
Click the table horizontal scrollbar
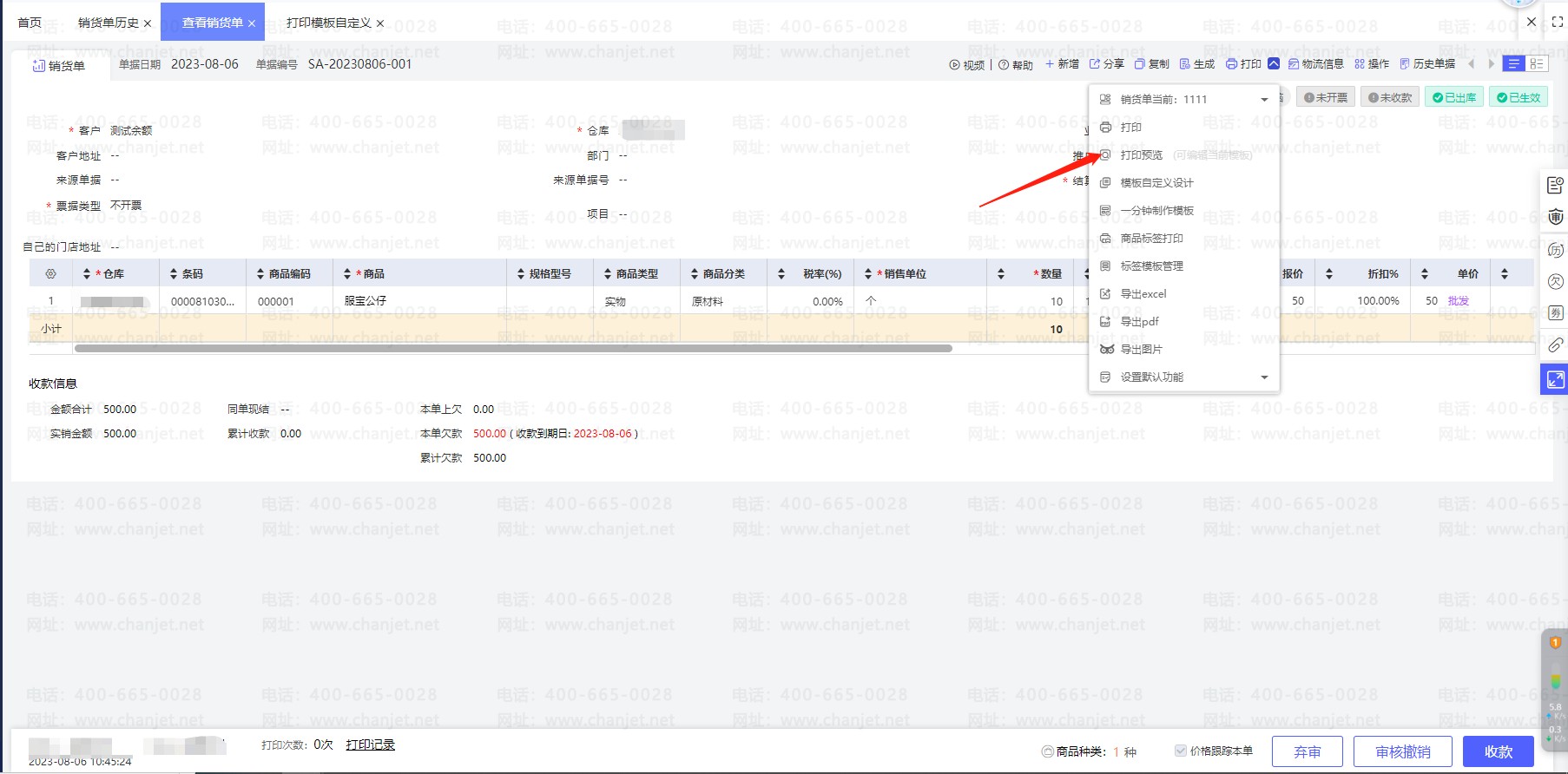[513, 349]
